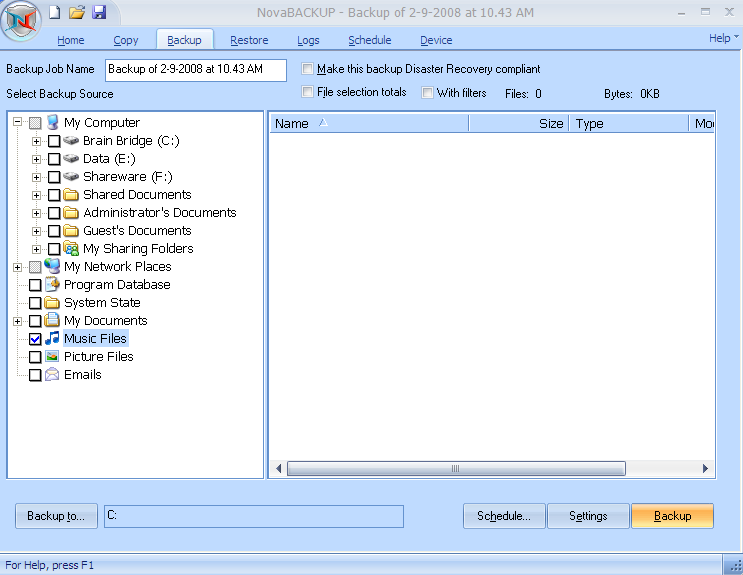Click the Backup to... button

(x=56, y=516)
